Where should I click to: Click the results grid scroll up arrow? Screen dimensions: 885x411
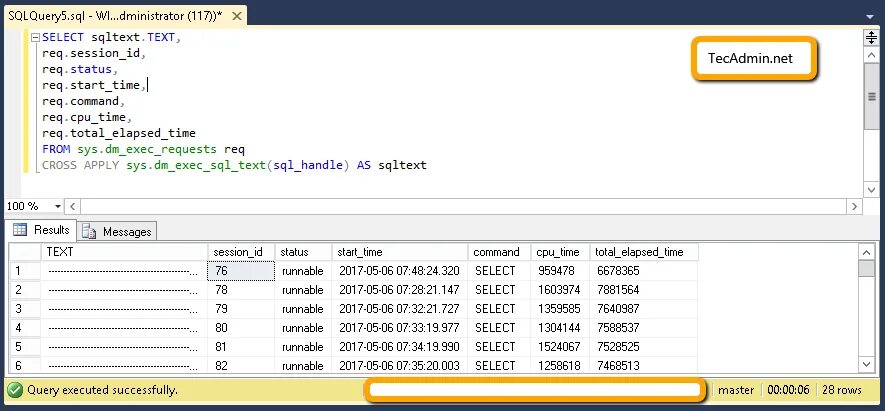[x=866, y=252]
